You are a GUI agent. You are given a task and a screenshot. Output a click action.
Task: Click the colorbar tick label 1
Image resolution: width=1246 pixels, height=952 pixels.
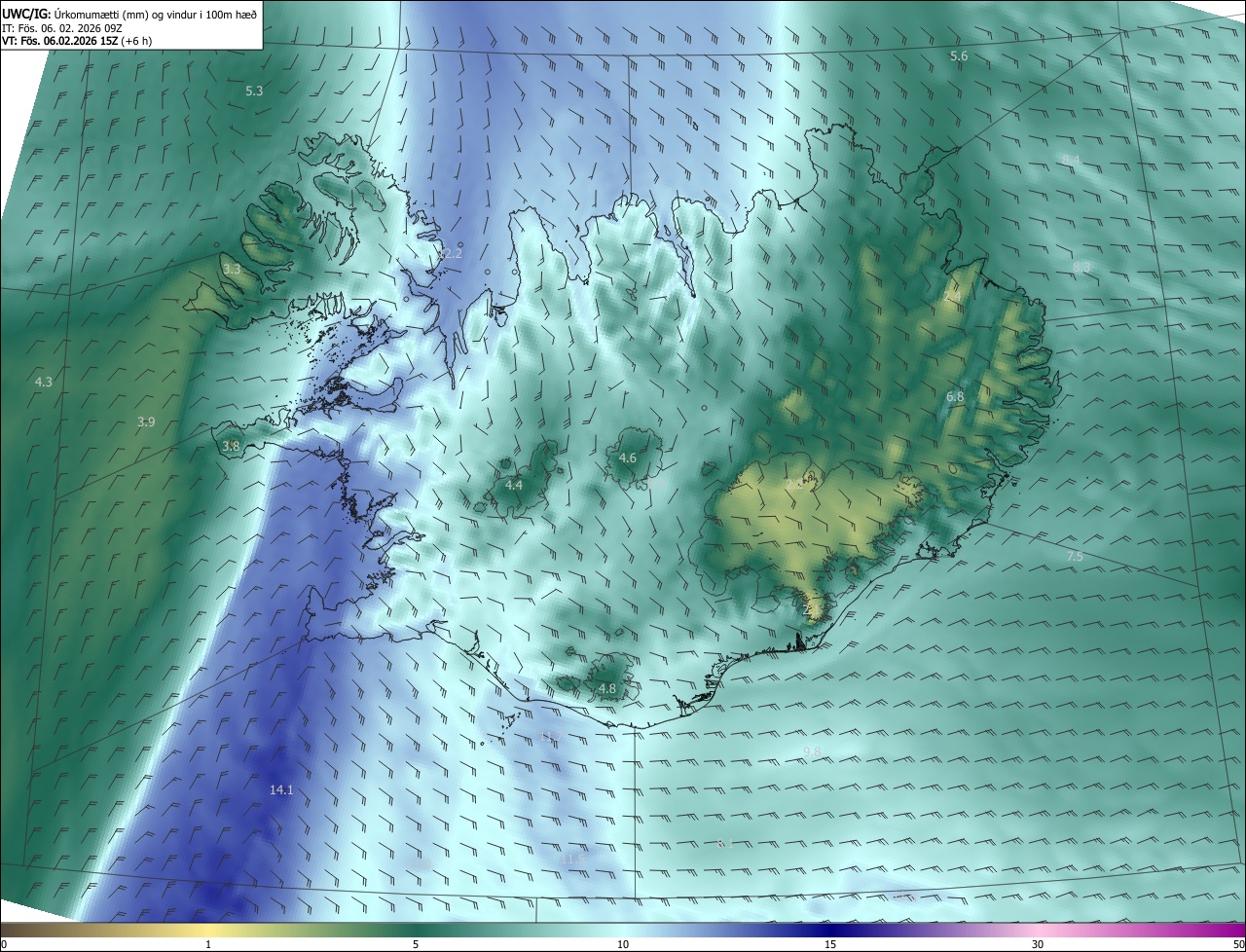[208, 944]
